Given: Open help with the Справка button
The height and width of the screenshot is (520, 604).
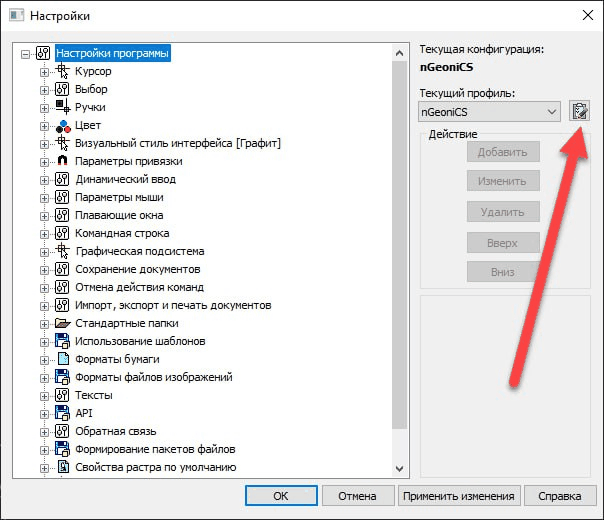Looking at the screenshot, I should pos(559,496).
